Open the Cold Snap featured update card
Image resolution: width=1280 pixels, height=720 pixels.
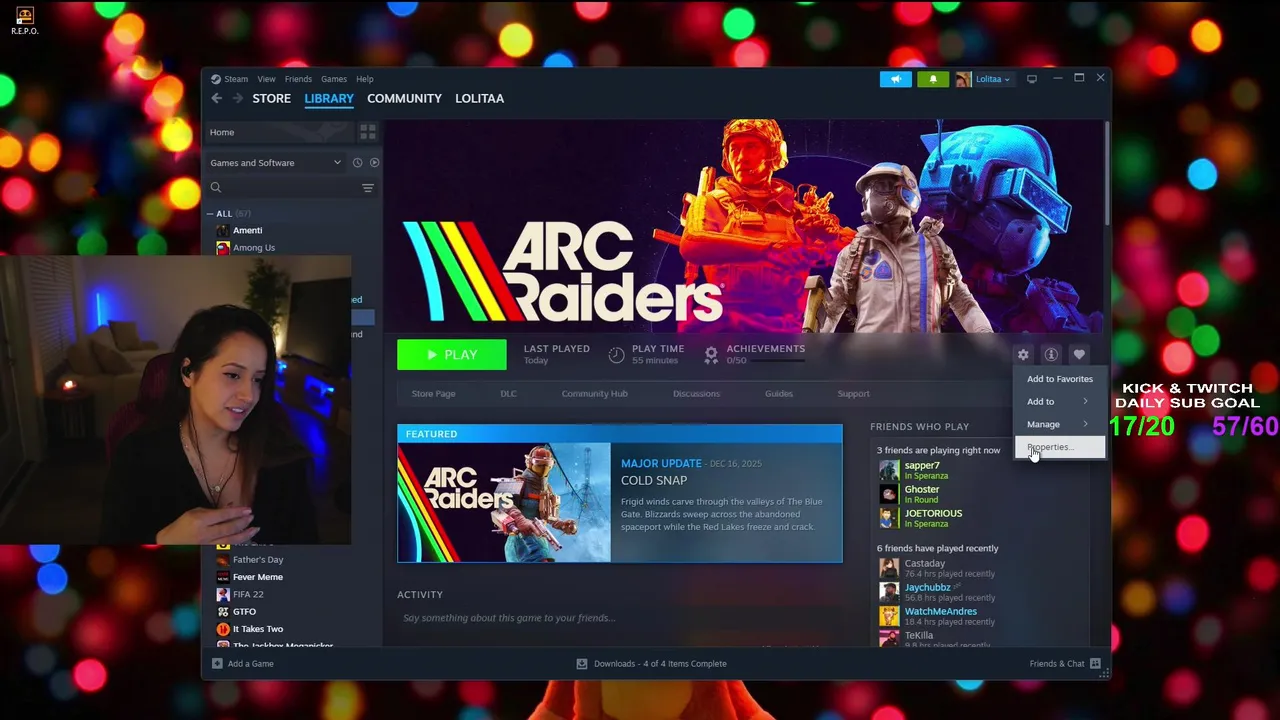(x=620, y=494)
